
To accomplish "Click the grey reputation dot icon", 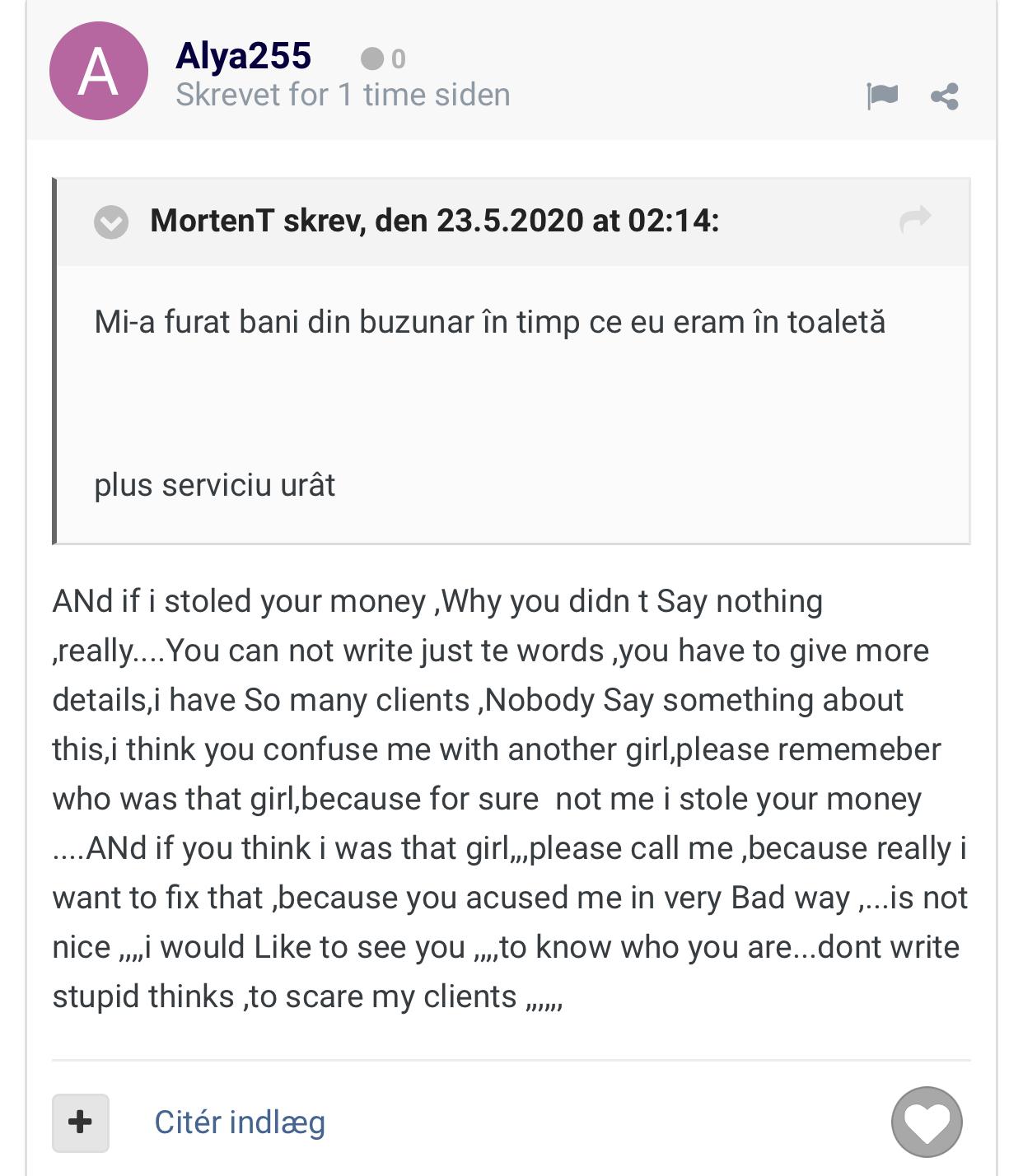I will (x=372, y=58).
